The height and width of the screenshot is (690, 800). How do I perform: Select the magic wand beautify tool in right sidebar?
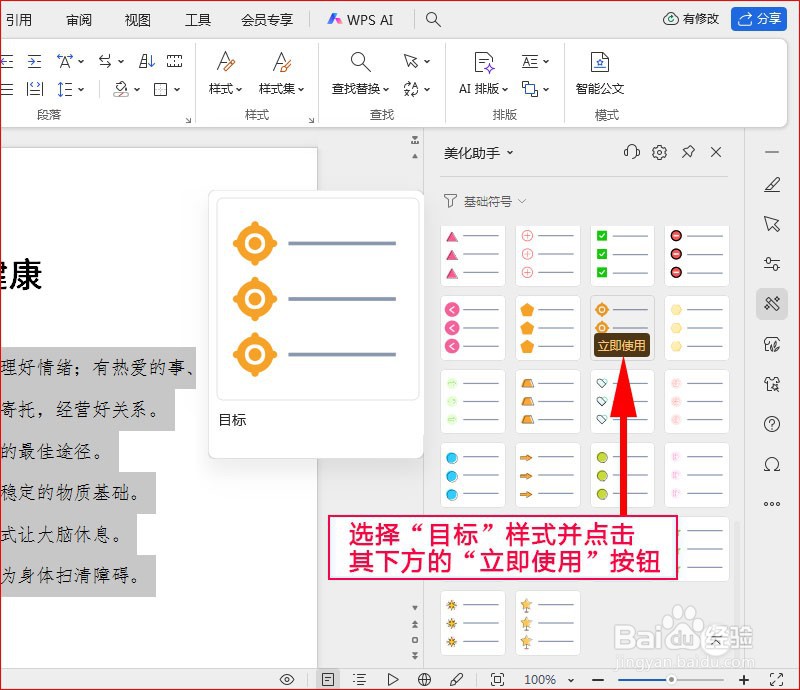click(x=771, y=304)
